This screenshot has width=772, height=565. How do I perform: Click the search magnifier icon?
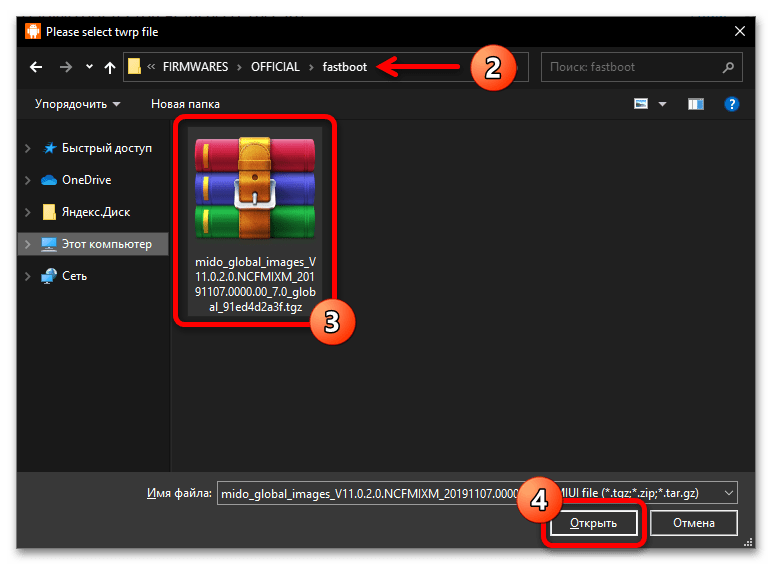pyautogui.click(x=728, y=67)
